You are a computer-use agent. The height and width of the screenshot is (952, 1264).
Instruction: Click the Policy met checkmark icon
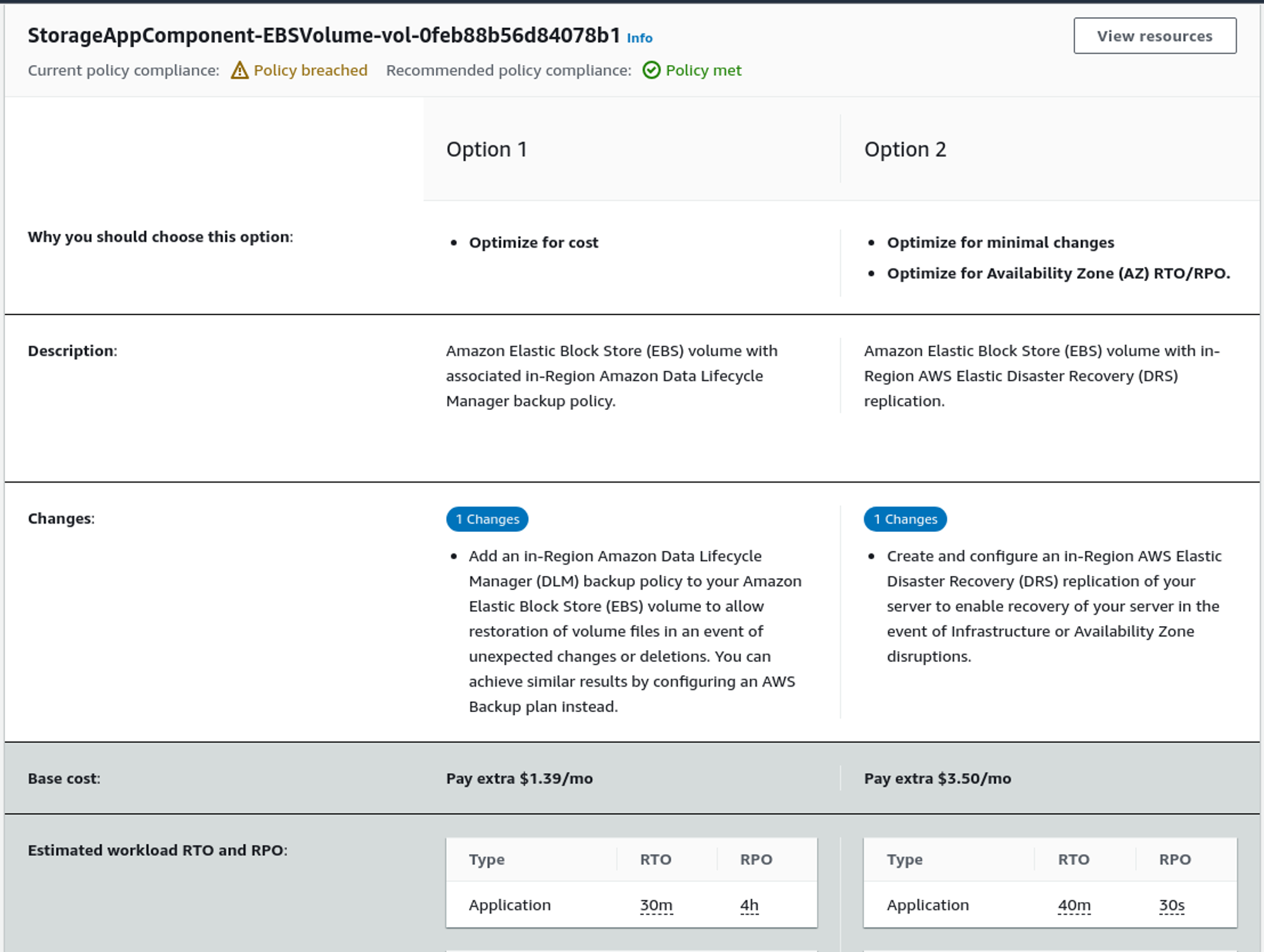(x=651, y=70)
